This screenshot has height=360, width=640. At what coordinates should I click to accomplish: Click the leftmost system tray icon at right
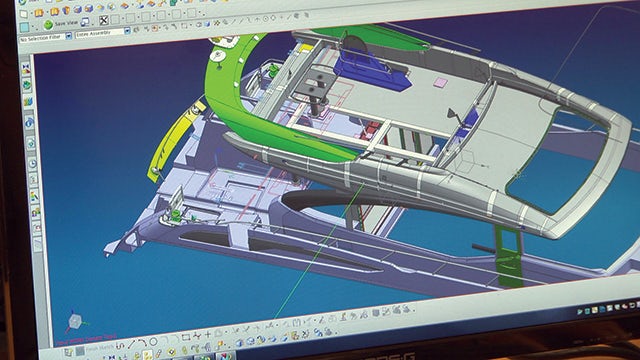point(580,311)
